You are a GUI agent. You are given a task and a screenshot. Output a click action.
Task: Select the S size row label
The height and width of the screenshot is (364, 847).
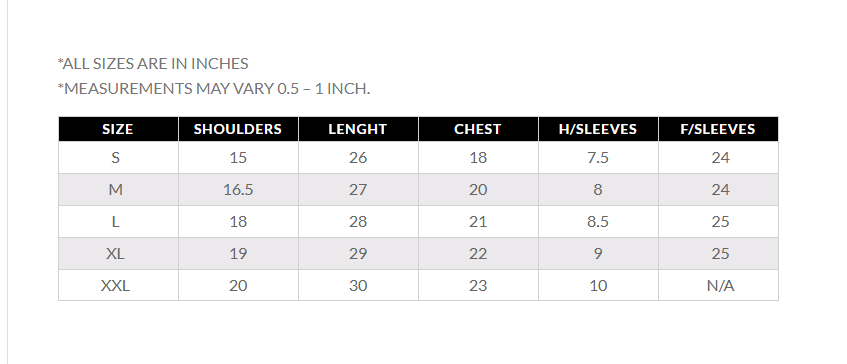pos(115,158)
